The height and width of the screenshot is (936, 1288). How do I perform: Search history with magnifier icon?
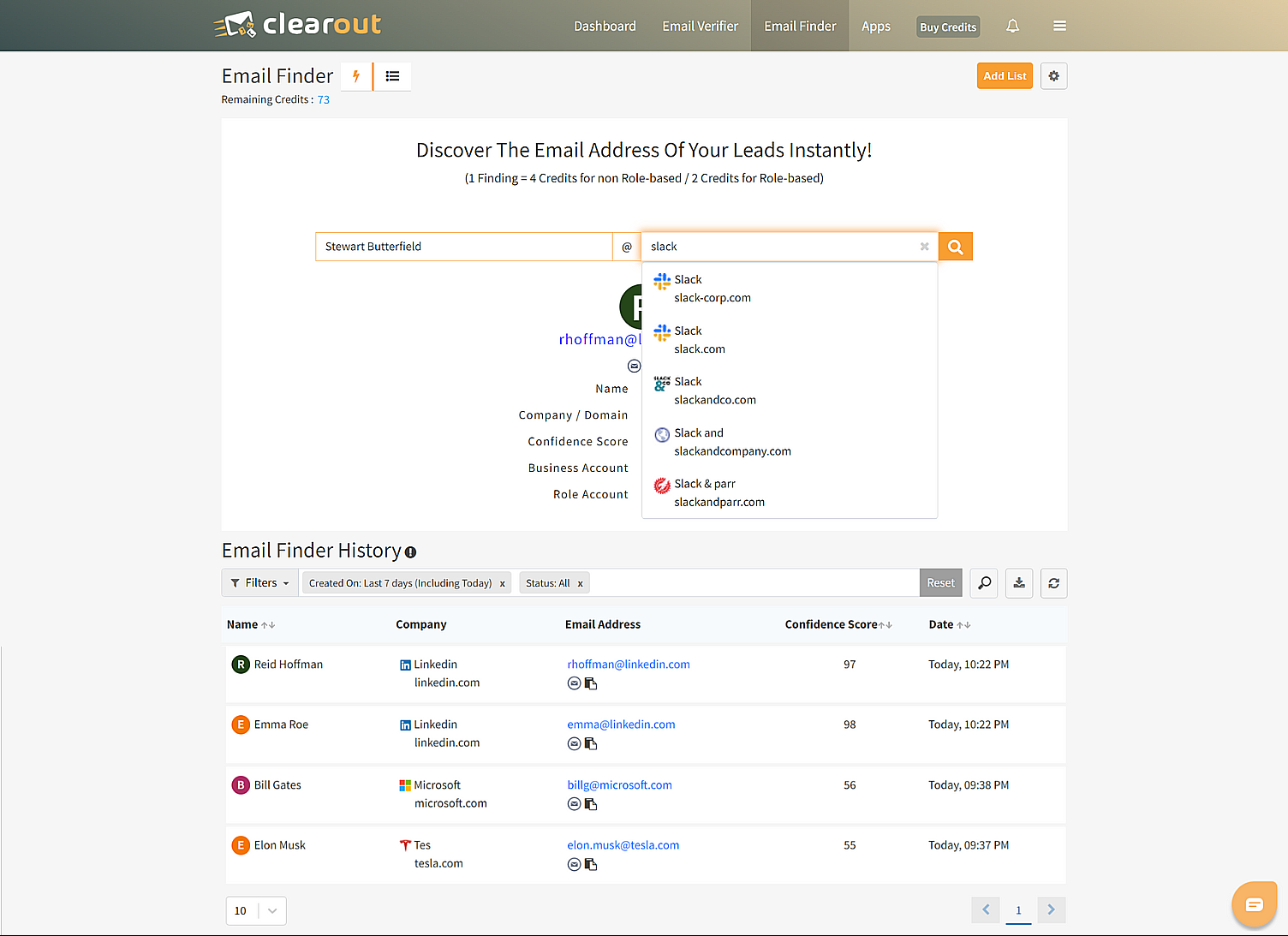[x=984, y=583]
